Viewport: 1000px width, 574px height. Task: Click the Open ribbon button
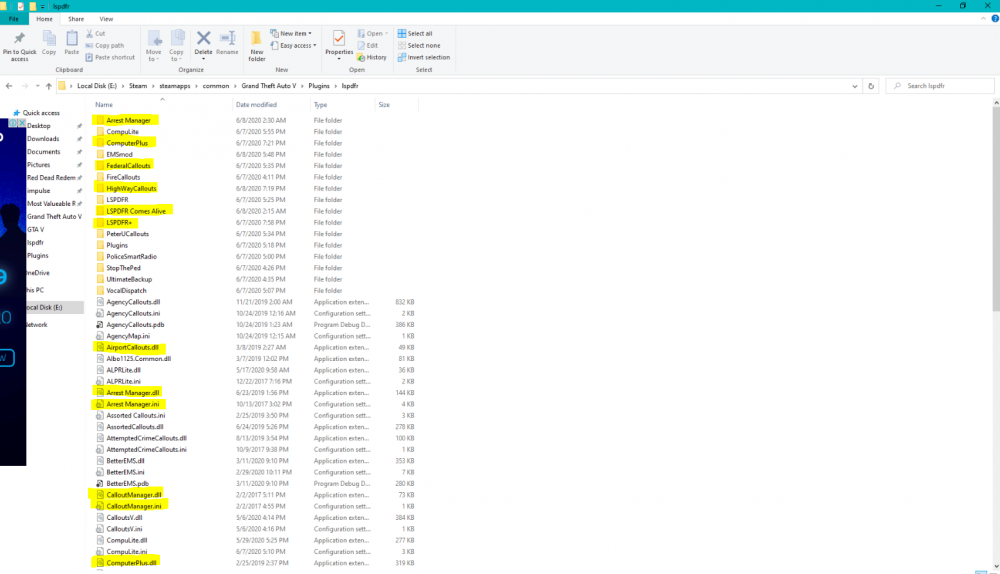tap(373, 33)
